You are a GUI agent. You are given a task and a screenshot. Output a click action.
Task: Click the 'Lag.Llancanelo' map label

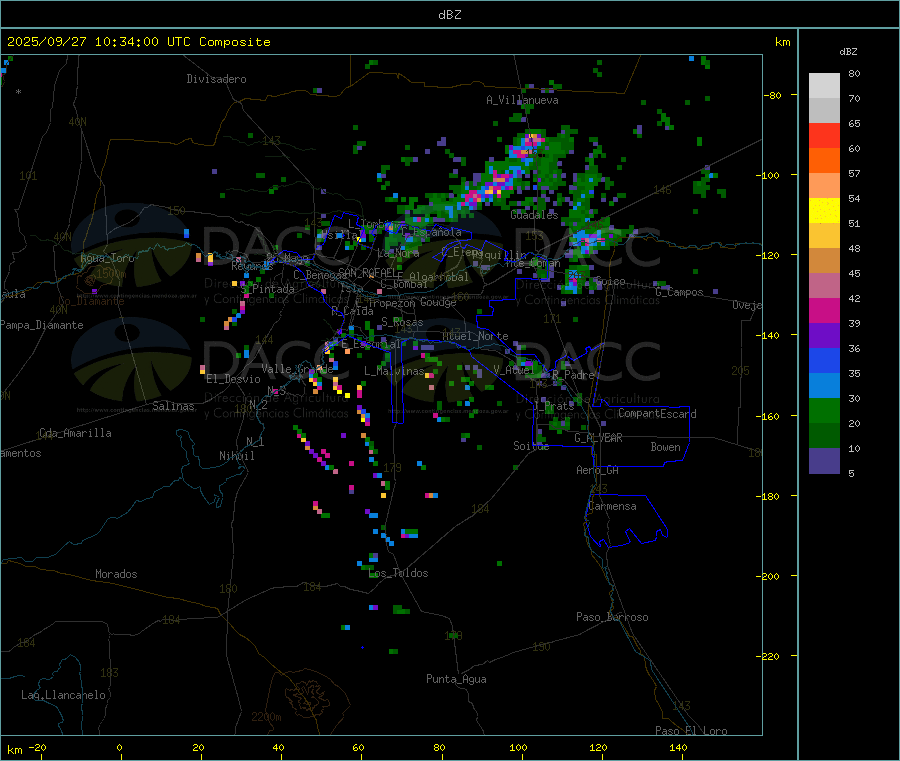point(64,695)
